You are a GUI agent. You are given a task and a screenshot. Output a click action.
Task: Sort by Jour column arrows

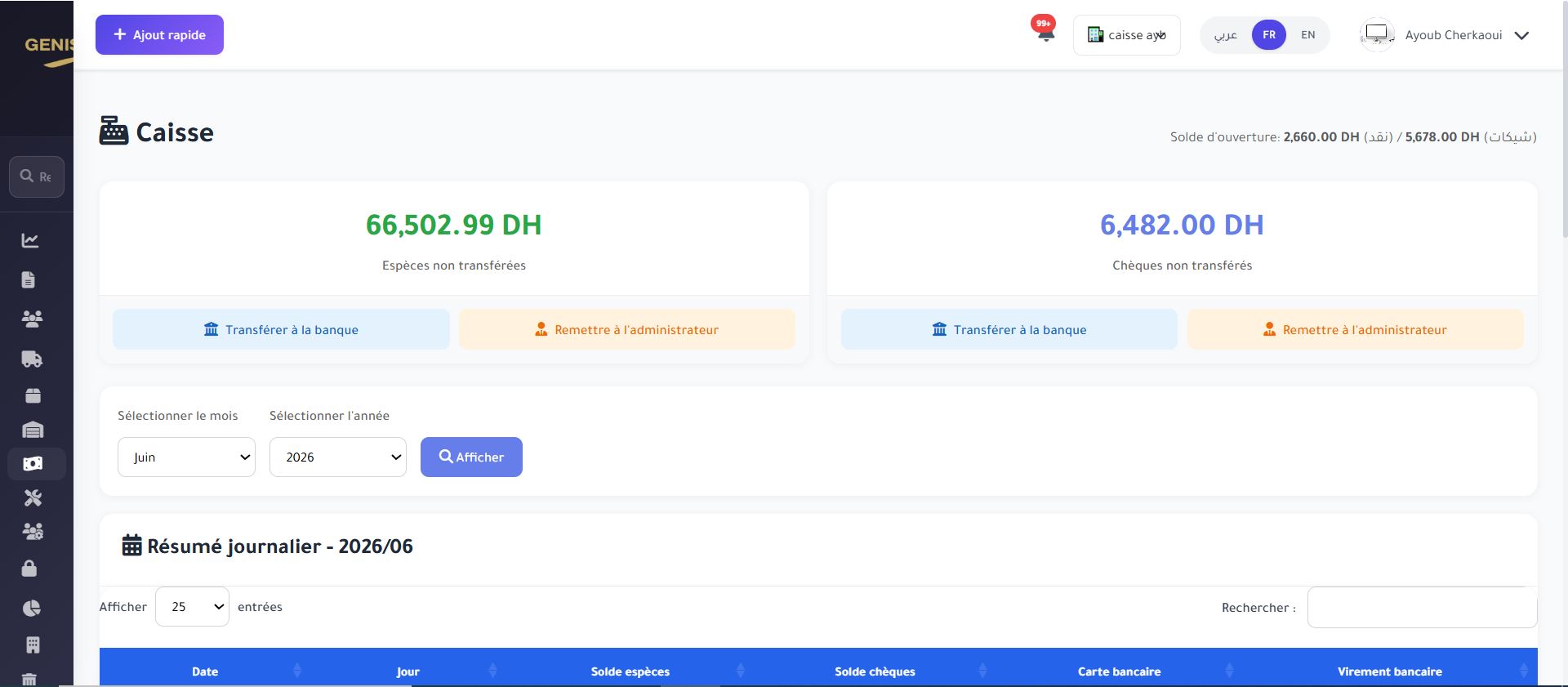coord(493,671)
